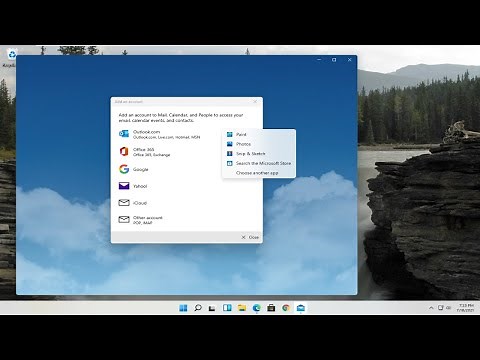Open the Windows Start menu

183,308
